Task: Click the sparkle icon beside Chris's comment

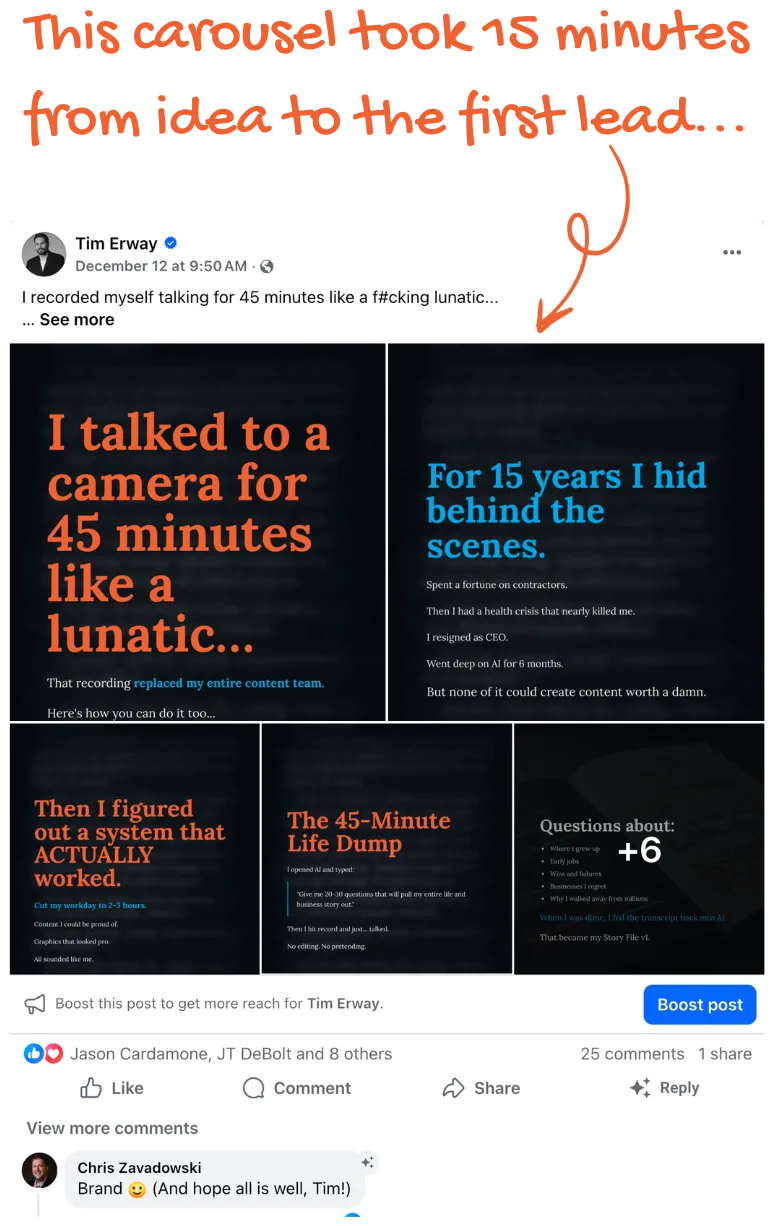Action: (x=368, y=1162)
